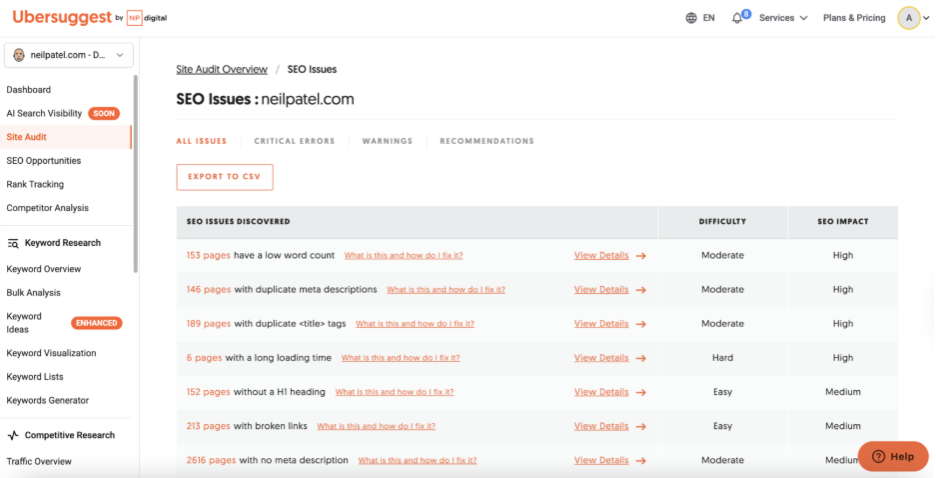Open Traffic Overview in sidebar

(39, 461)
